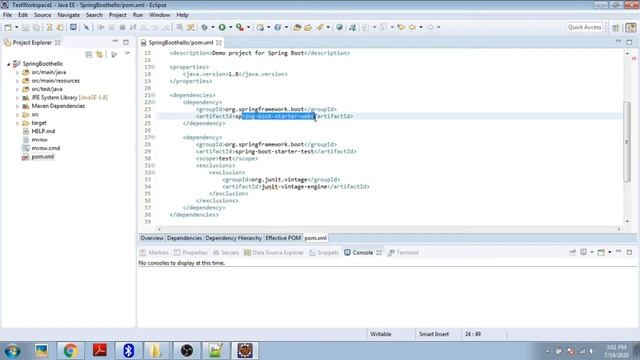Viewport: 640px width, 360px height.
Task: Toggle Link with Editor in Project Explorer
Action: [x=100, y=55]
